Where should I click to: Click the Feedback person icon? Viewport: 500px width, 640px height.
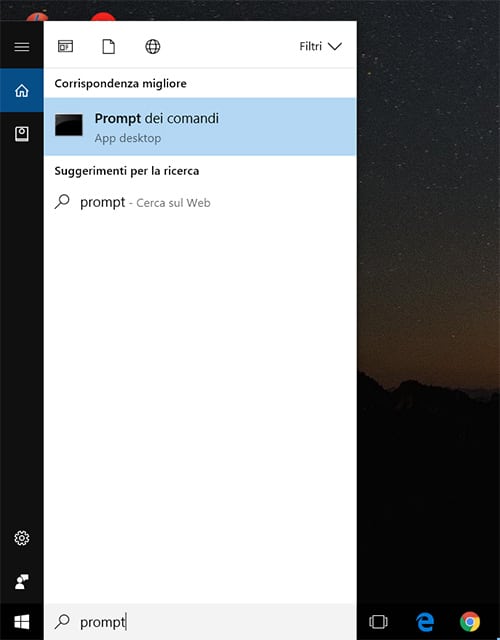tap(22, 582)
